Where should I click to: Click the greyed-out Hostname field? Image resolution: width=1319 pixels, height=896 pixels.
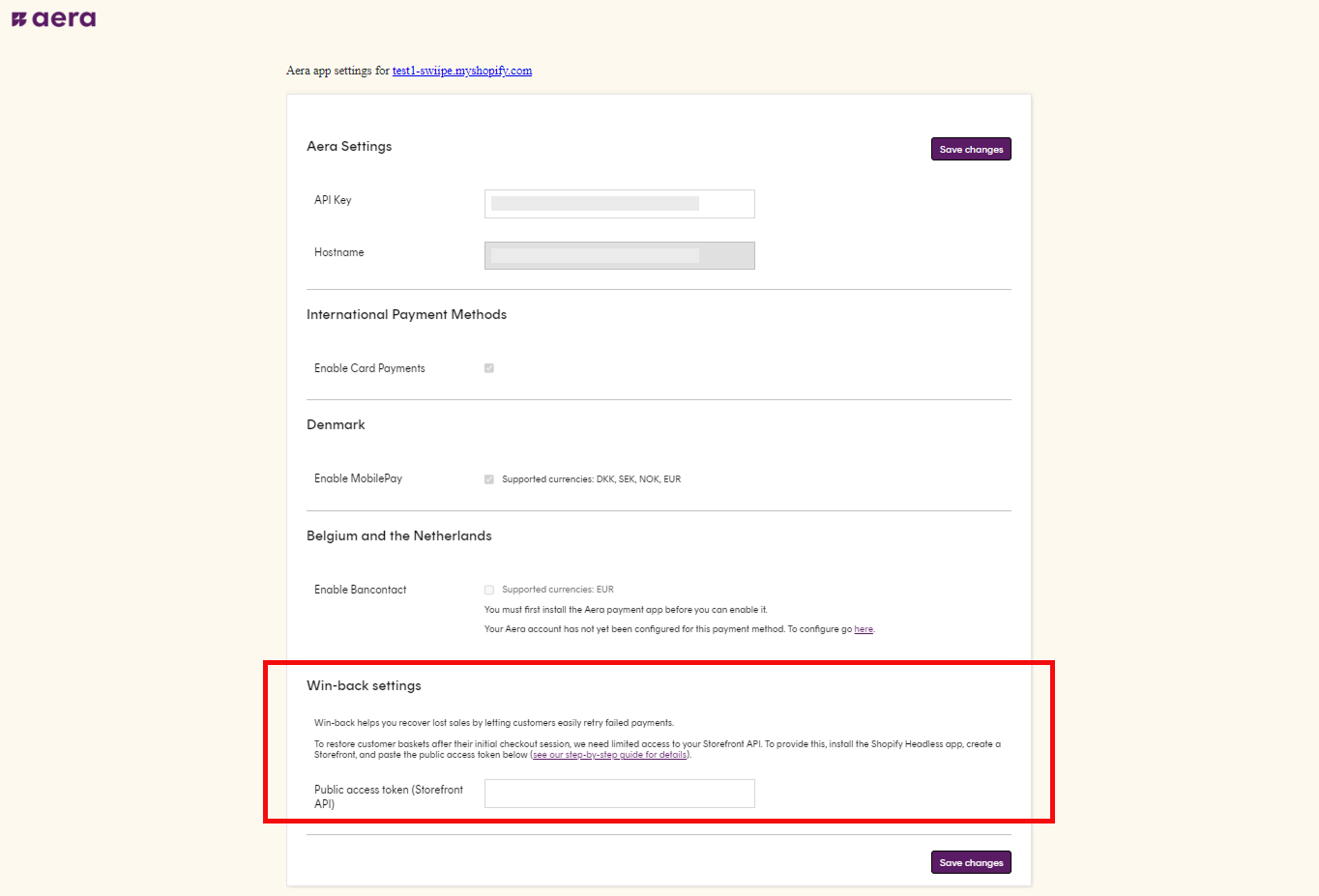[x=619, y=255]
